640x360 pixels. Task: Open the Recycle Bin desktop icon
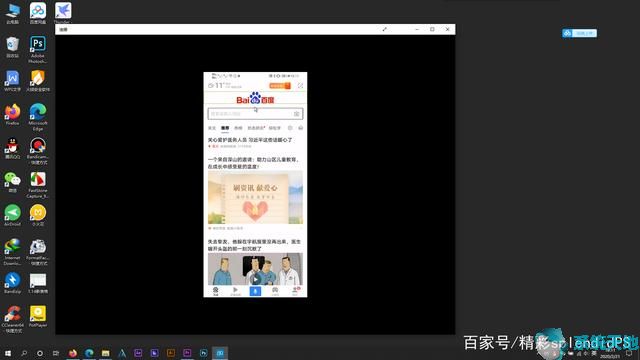12,47
